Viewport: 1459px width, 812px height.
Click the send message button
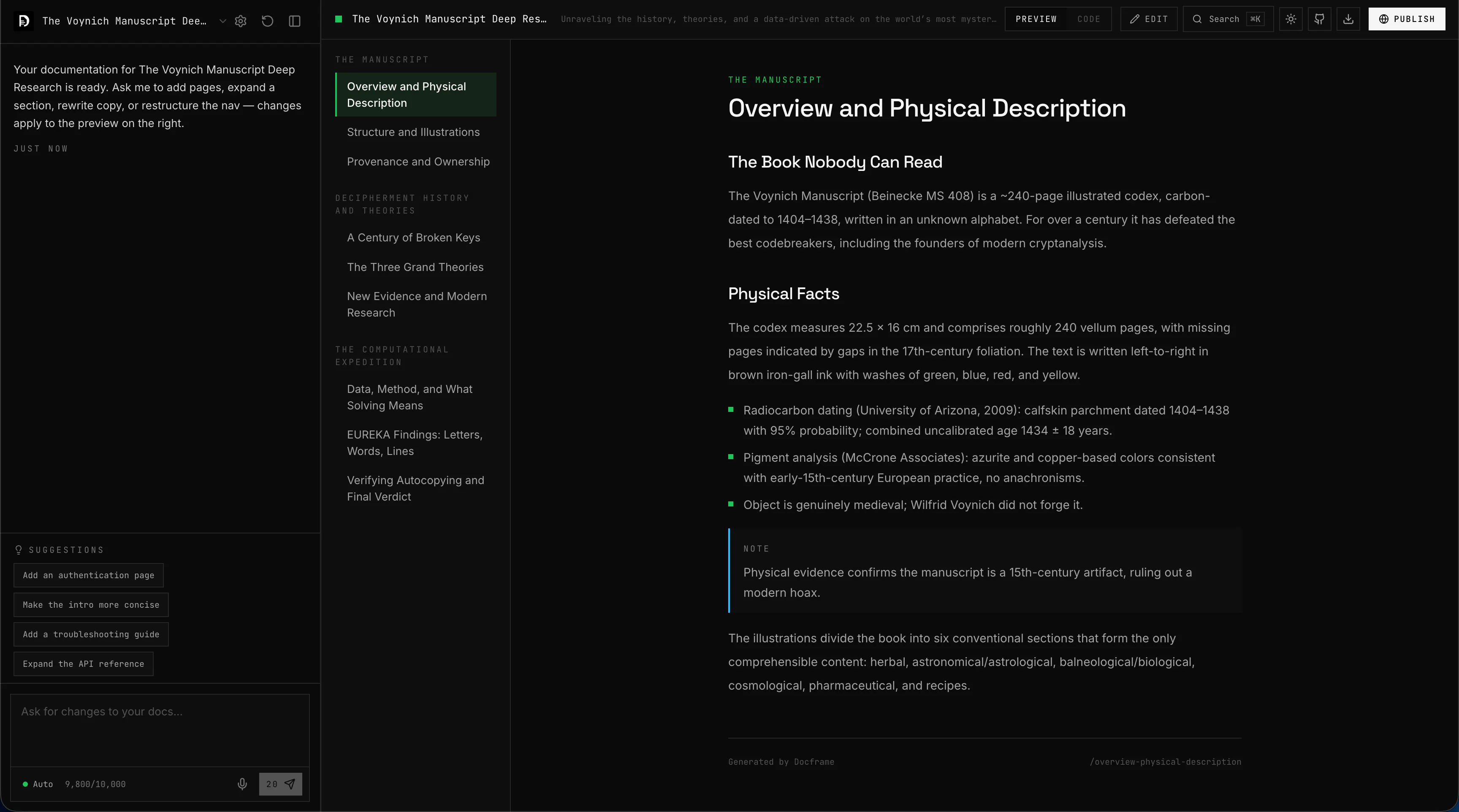point(280,784)
